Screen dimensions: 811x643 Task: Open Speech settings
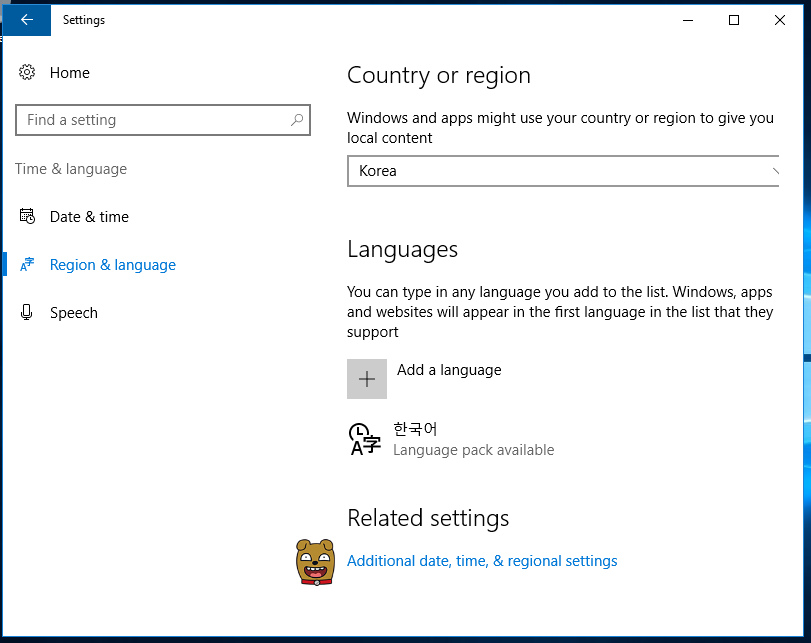pos(73,313)
